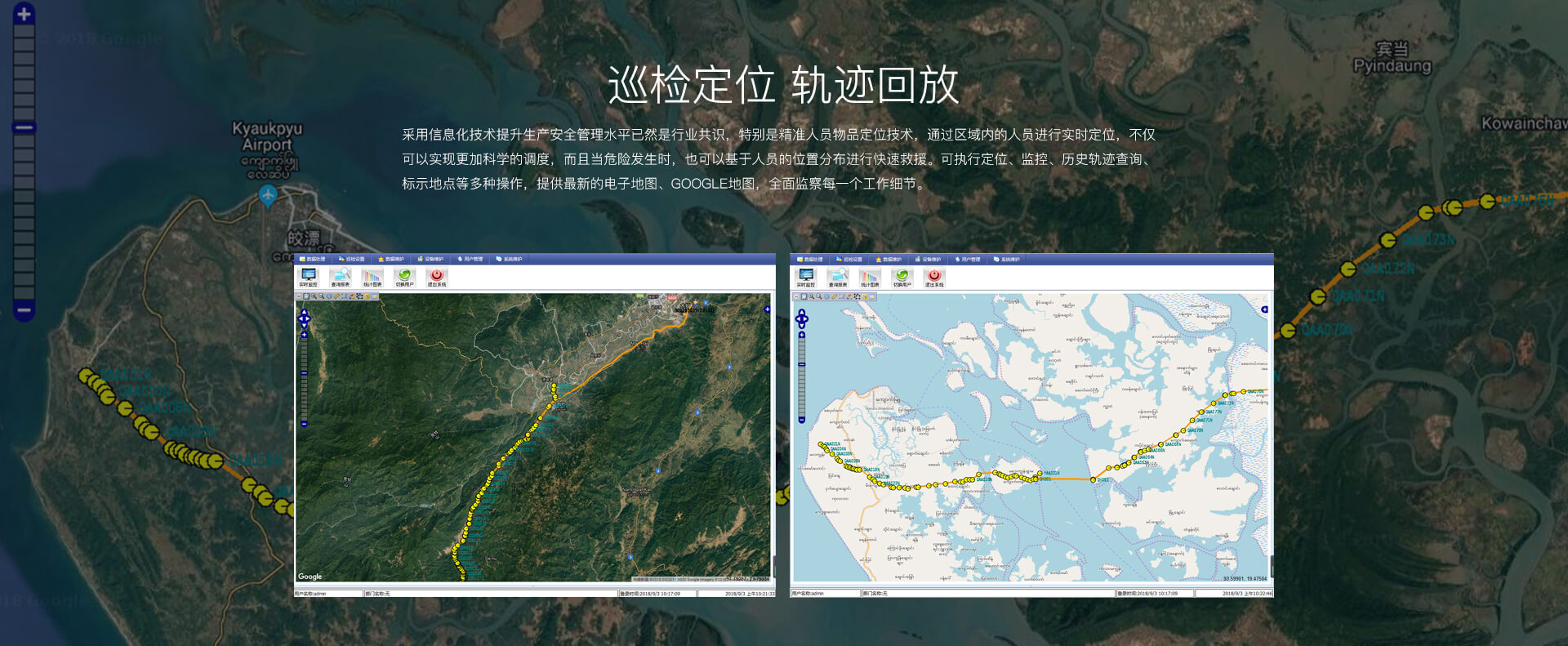The height and width of the screenshot is (646, 1568).
Task: Click the background map zoom slider handle
Action: coord(24,127)
